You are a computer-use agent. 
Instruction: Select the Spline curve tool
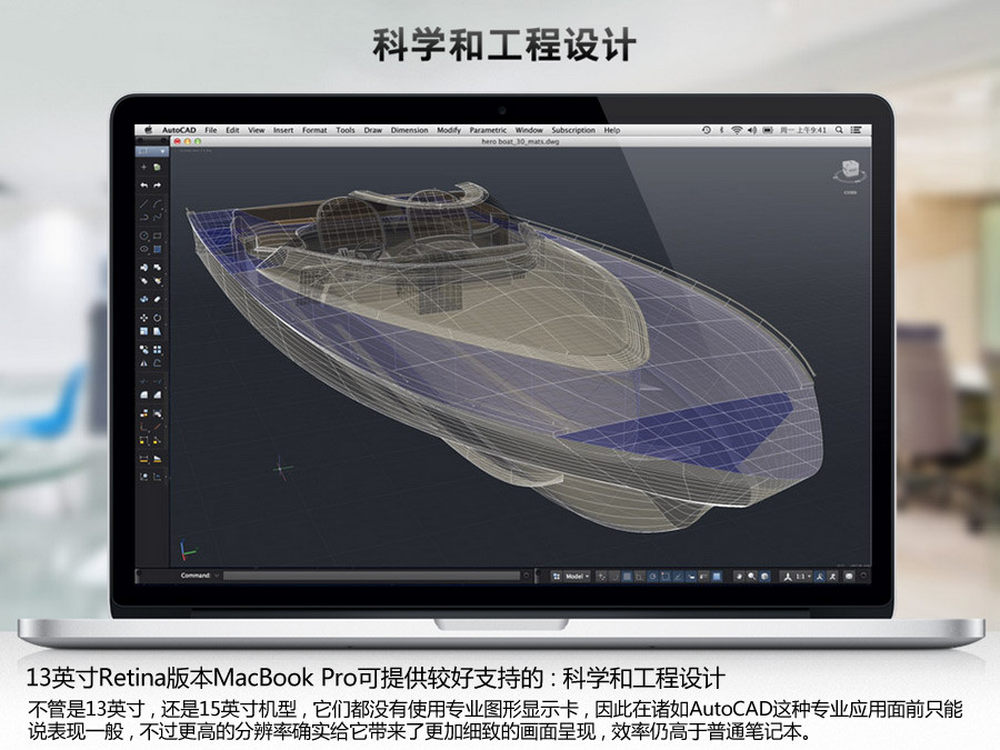(157, 217)
